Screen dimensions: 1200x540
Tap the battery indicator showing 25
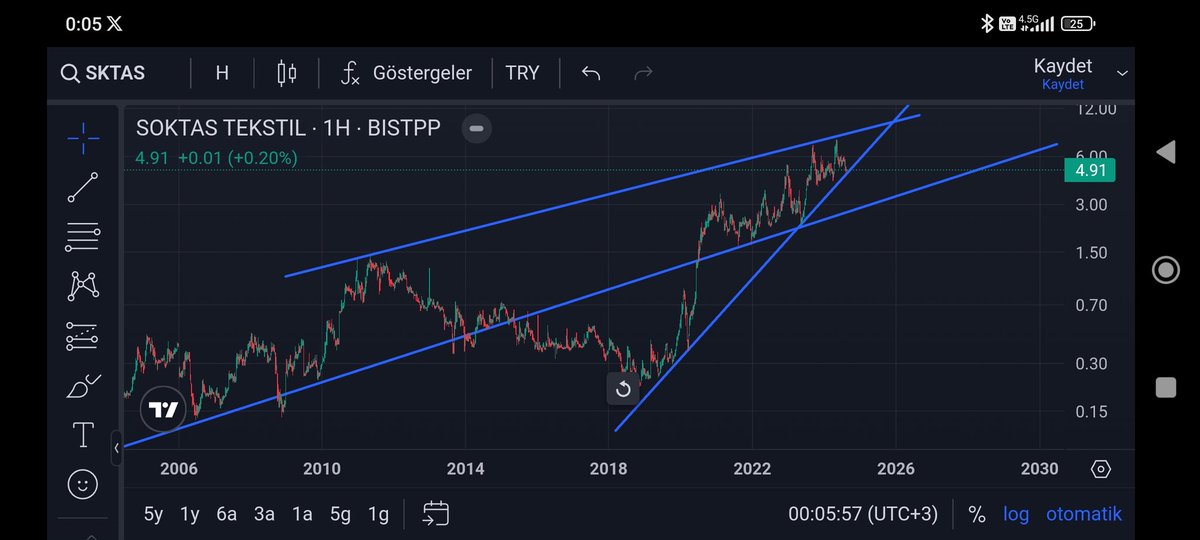coord(1078,23)
